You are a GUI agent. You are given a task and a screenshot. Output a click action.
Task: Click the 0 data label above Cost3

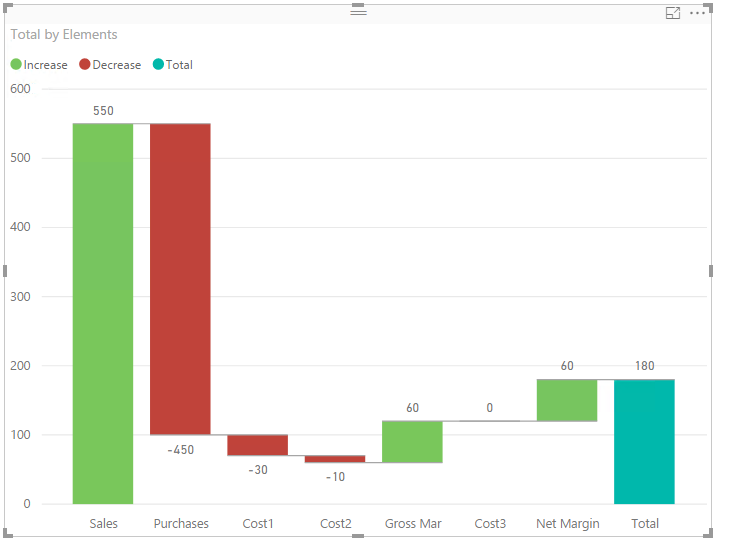point(490,408)
